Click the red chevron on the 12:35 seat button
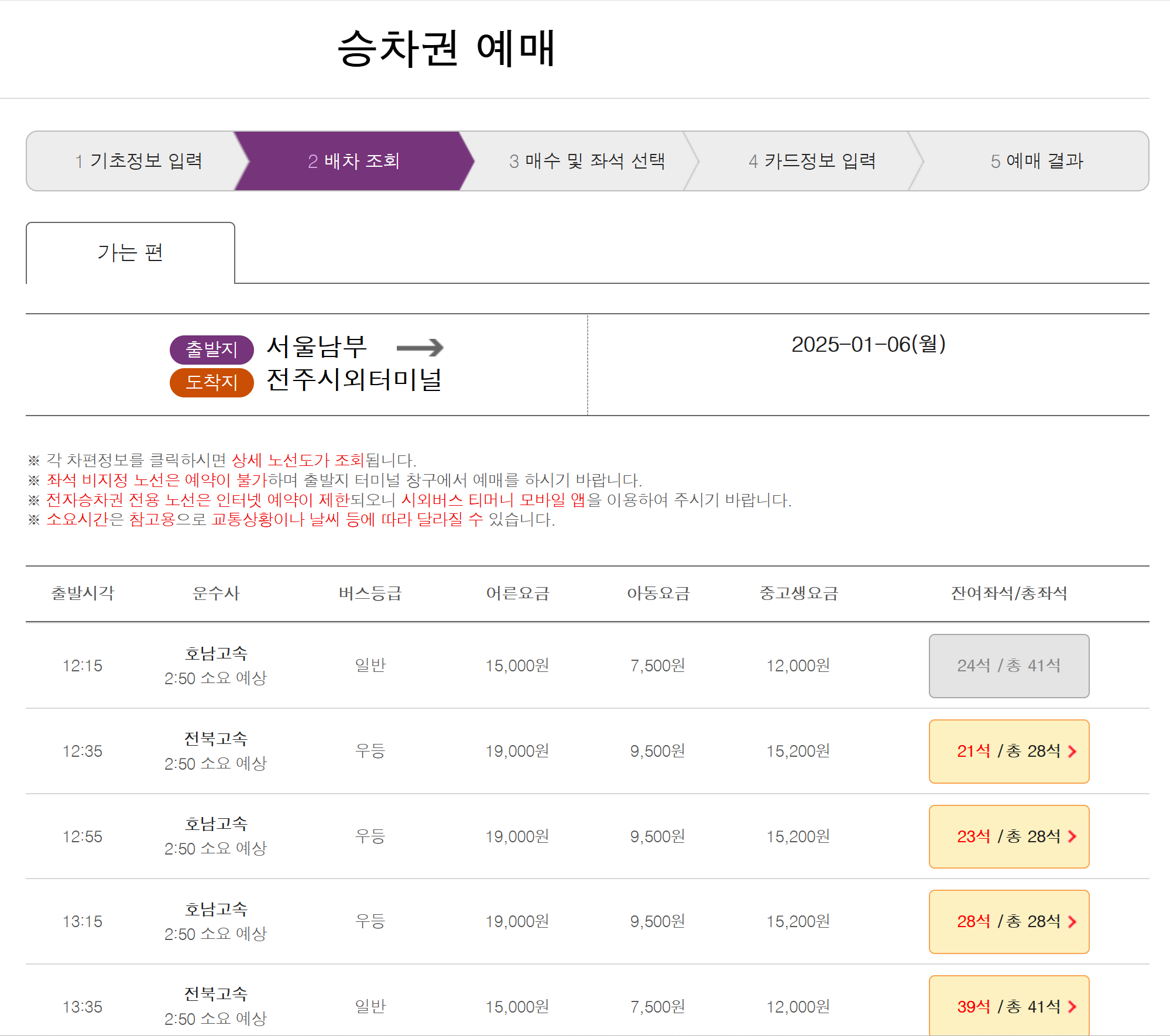Image resolution: width=1170 pixels, height=1036 pixels. coord(1072,752)
